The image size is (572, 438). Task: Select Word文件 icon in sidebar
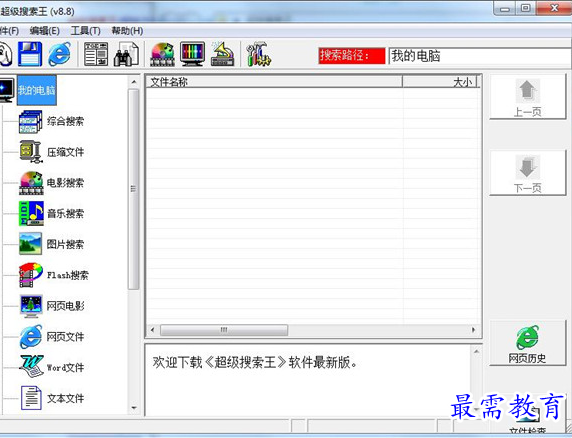pyautogui.click(x=31, y=366)
